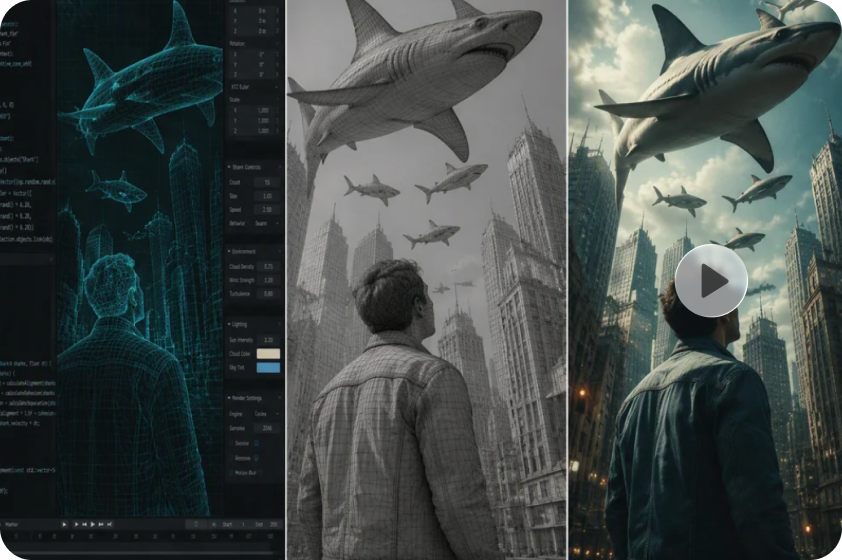Select the cyan wireframe shark viewport

(x=140, y=258)
